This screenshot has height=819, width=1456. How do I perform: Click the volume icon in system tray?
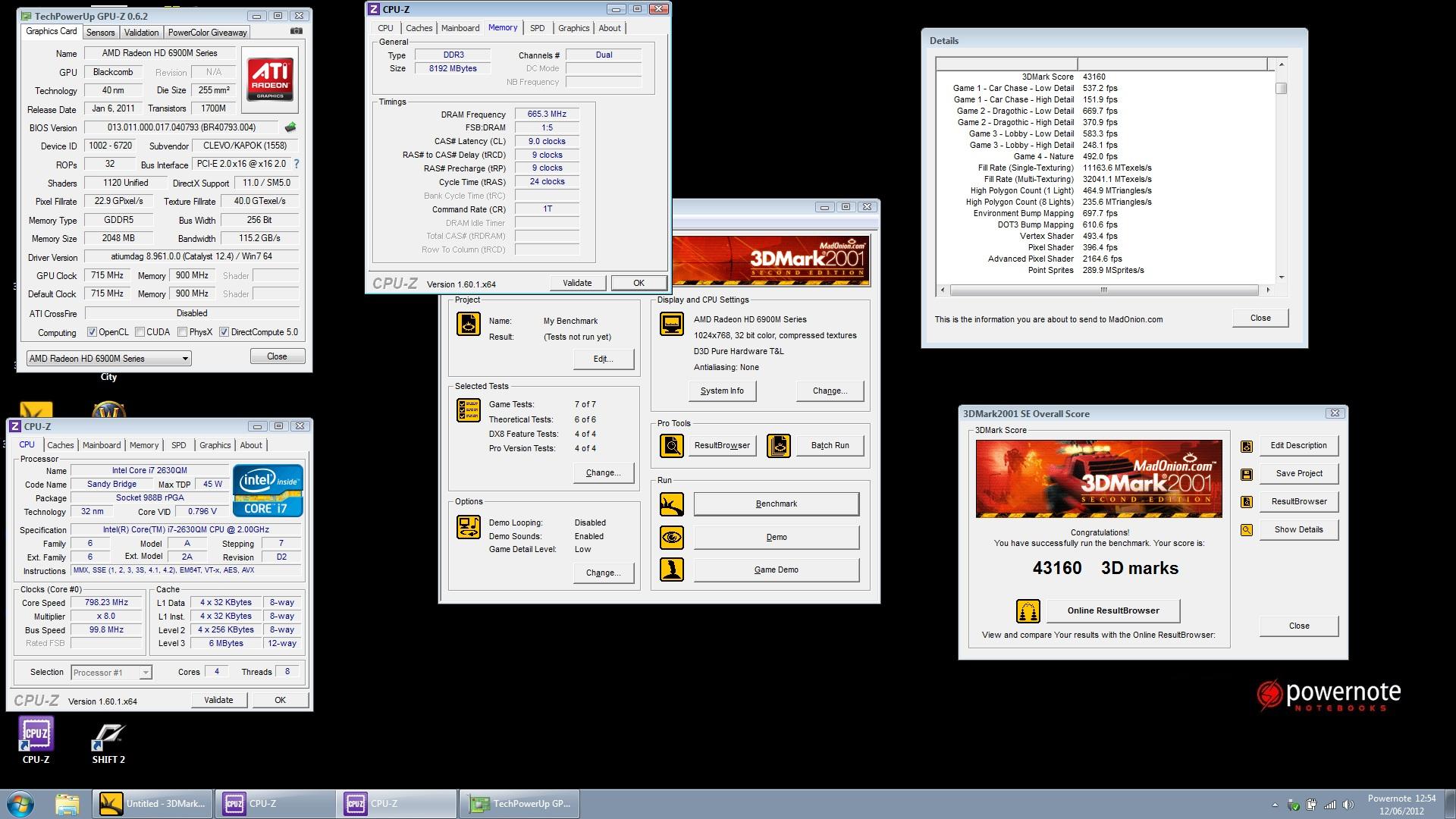pyautogui.click(x=1348, y=805)
